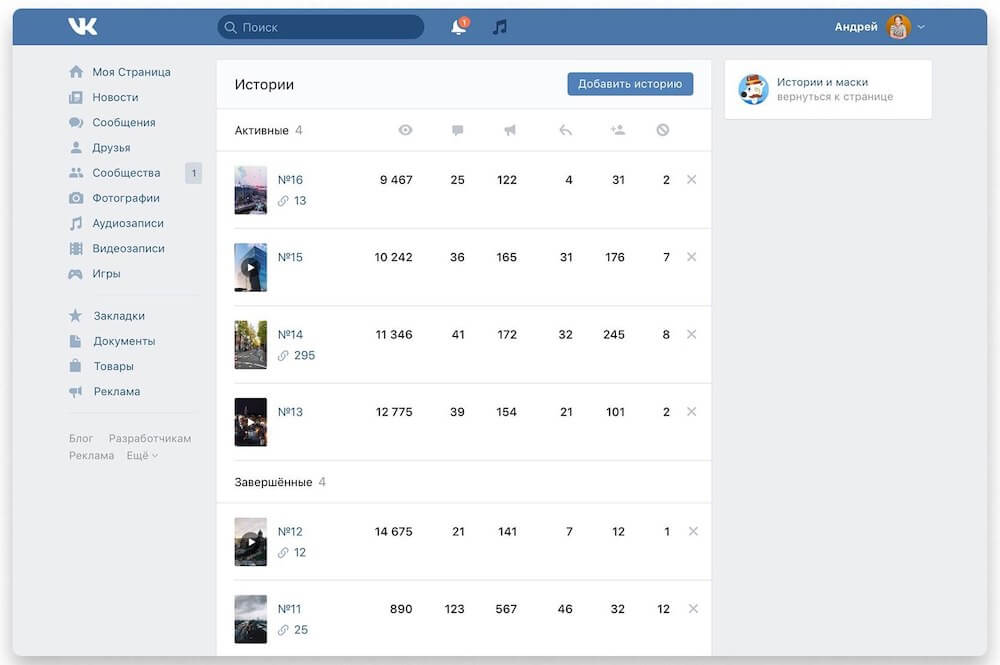Go to Сообщества in the sidebar
This screenshot has width=1000, height=665.
(x=126, y=173)
